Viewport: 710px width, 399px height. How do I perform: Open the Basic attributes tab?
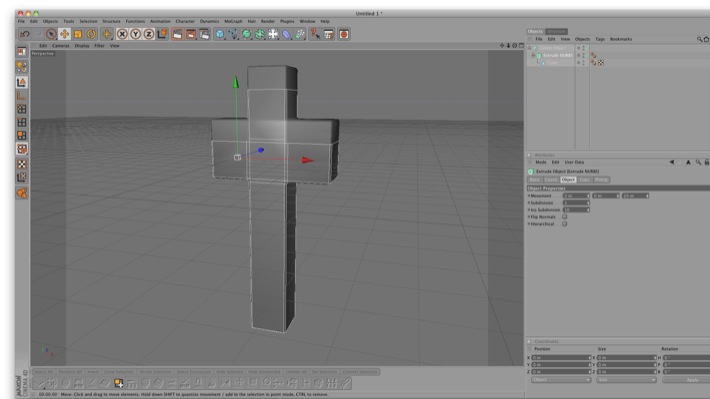pos(534,180)
